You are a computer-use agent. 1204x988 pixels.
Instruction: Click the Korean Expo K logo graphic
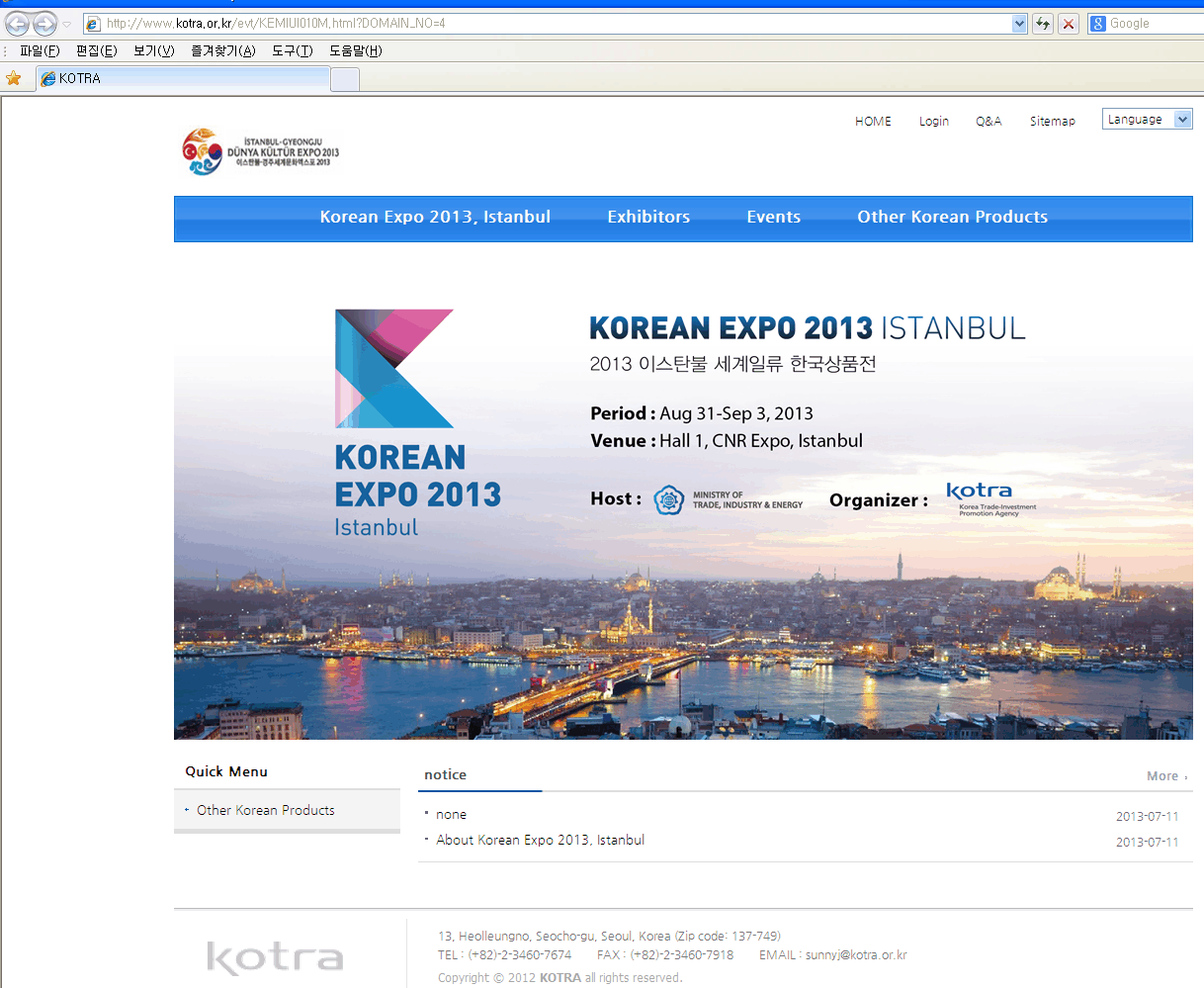pyautogui.click(x=394, y=369)
